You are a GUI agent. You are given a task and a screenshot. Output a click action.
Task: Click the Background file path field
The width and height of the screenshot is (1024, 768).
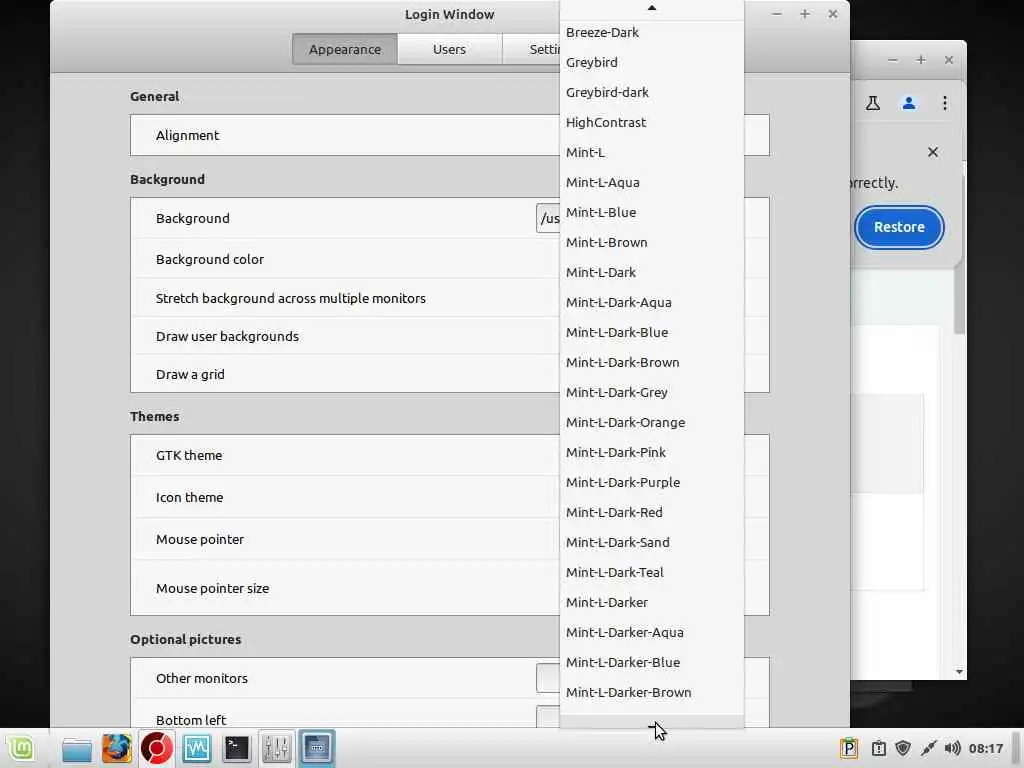(x=548, y=219)
